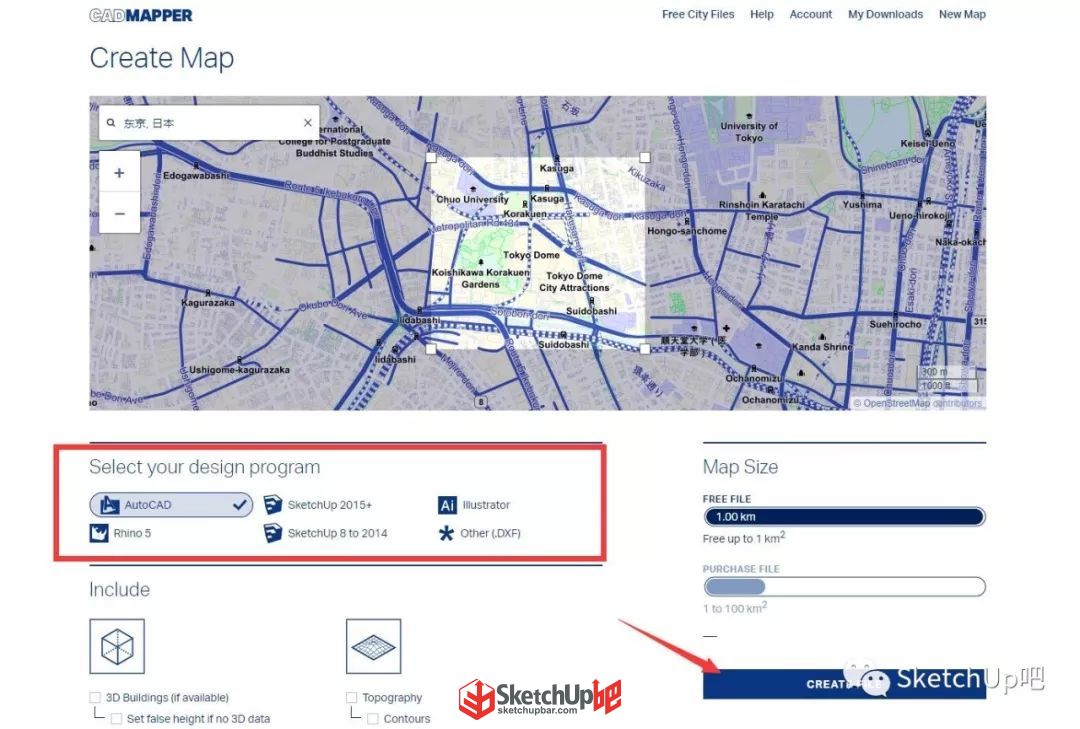Click the asterisk Other DXF icon
1080x729 pixels.
446,533
